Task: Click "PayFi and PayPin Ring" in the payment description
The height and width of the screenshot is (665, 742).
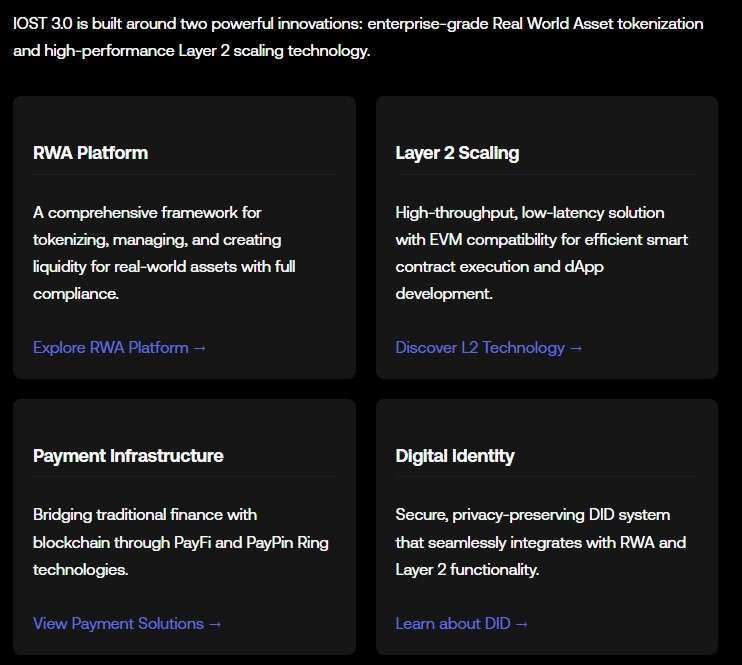Action: coord(246,543)
